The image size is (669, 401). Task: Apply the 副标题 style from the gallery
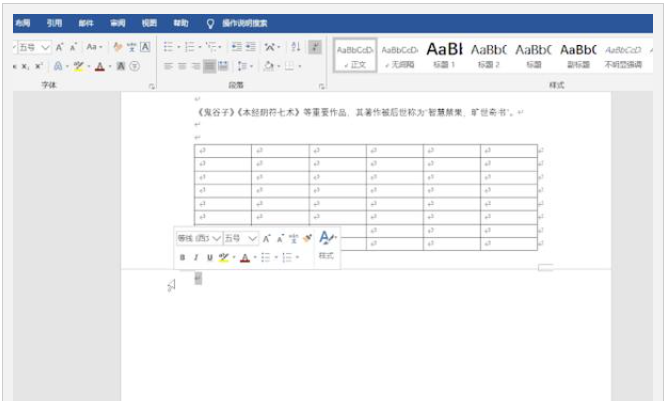[x=578, y=53]
